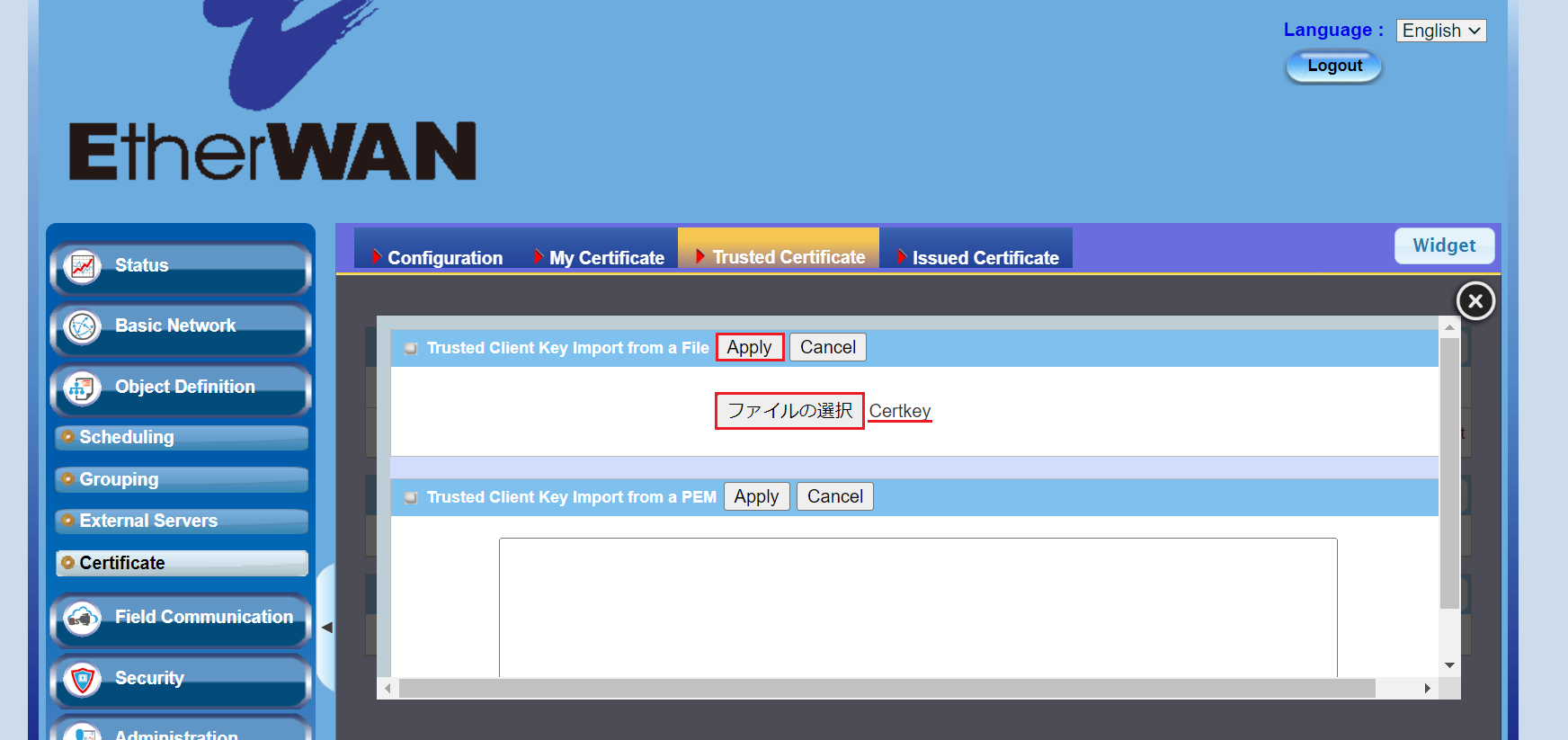Click the dialog vertical scrollbar thumb

pyautogui.click(x=1449, y=473)
